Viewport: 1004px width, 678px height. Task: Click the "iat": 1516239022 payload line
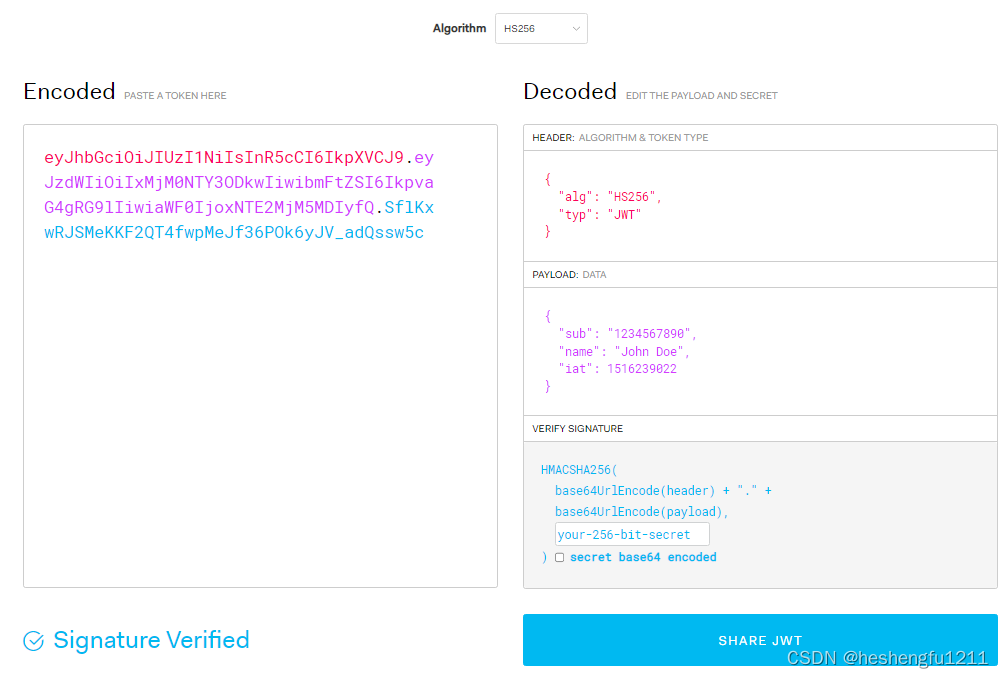point(617,369)
